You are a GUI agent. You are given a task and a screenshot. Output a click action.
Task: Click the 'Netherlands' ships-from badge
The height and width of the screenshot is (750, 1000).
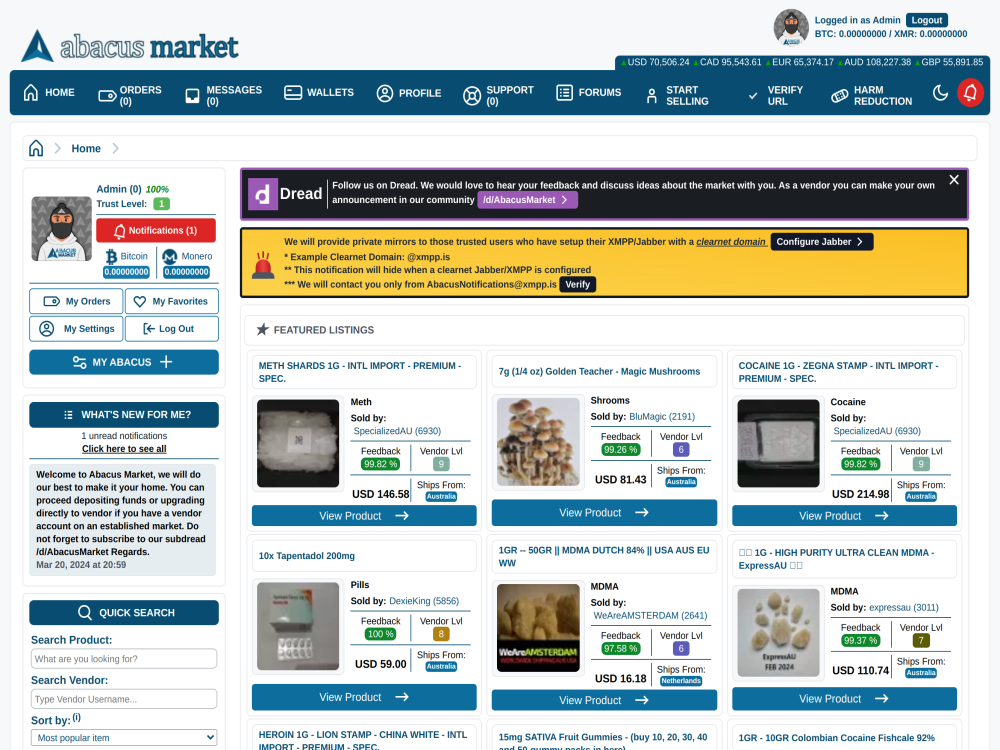click(680, 681)
